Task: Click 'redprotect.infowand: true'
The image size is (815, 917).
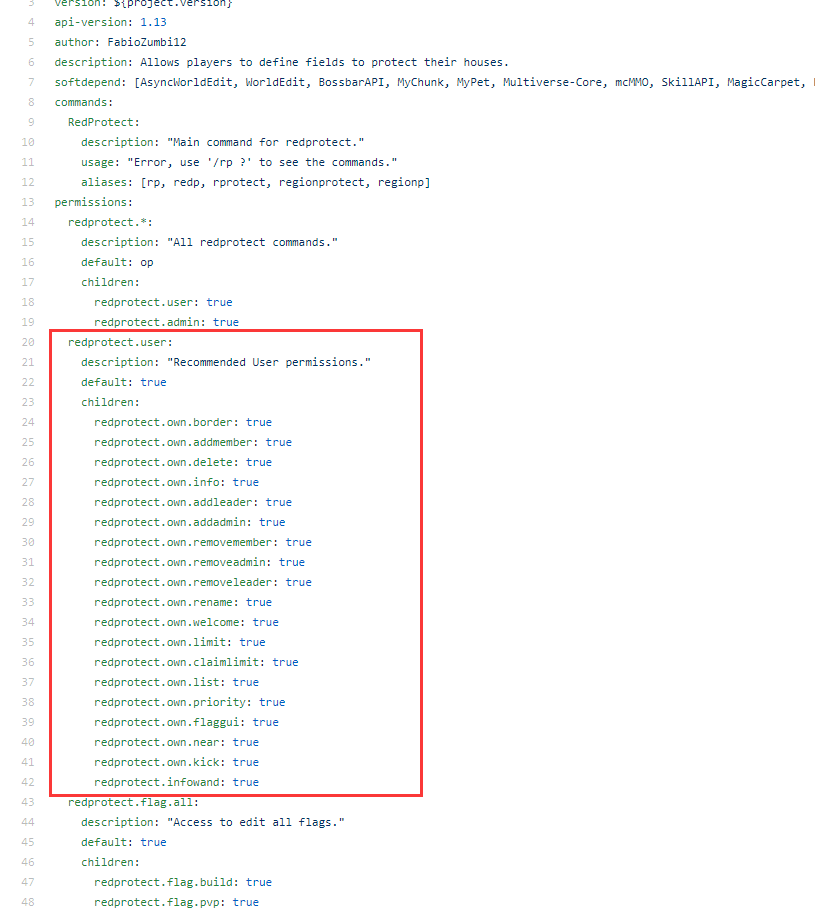Action: coord(177,782)
